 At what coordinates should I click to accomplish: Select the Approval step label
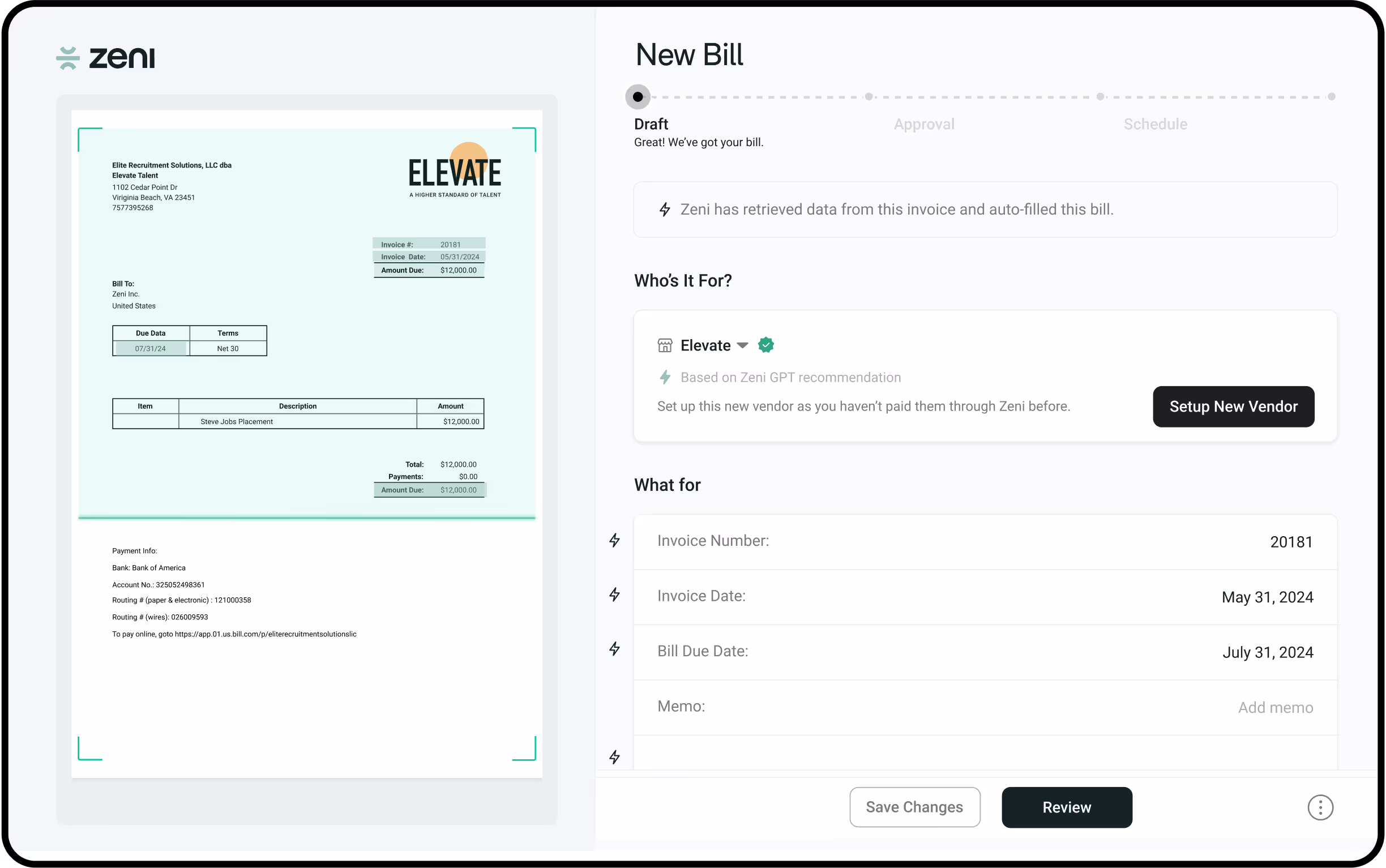click(x=923, y=124)
